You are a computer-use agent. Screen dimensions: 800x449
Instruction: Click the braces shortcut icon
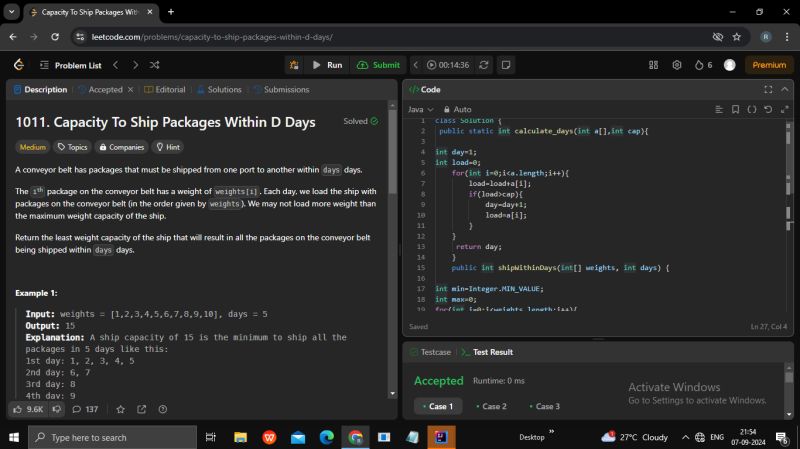752,109
